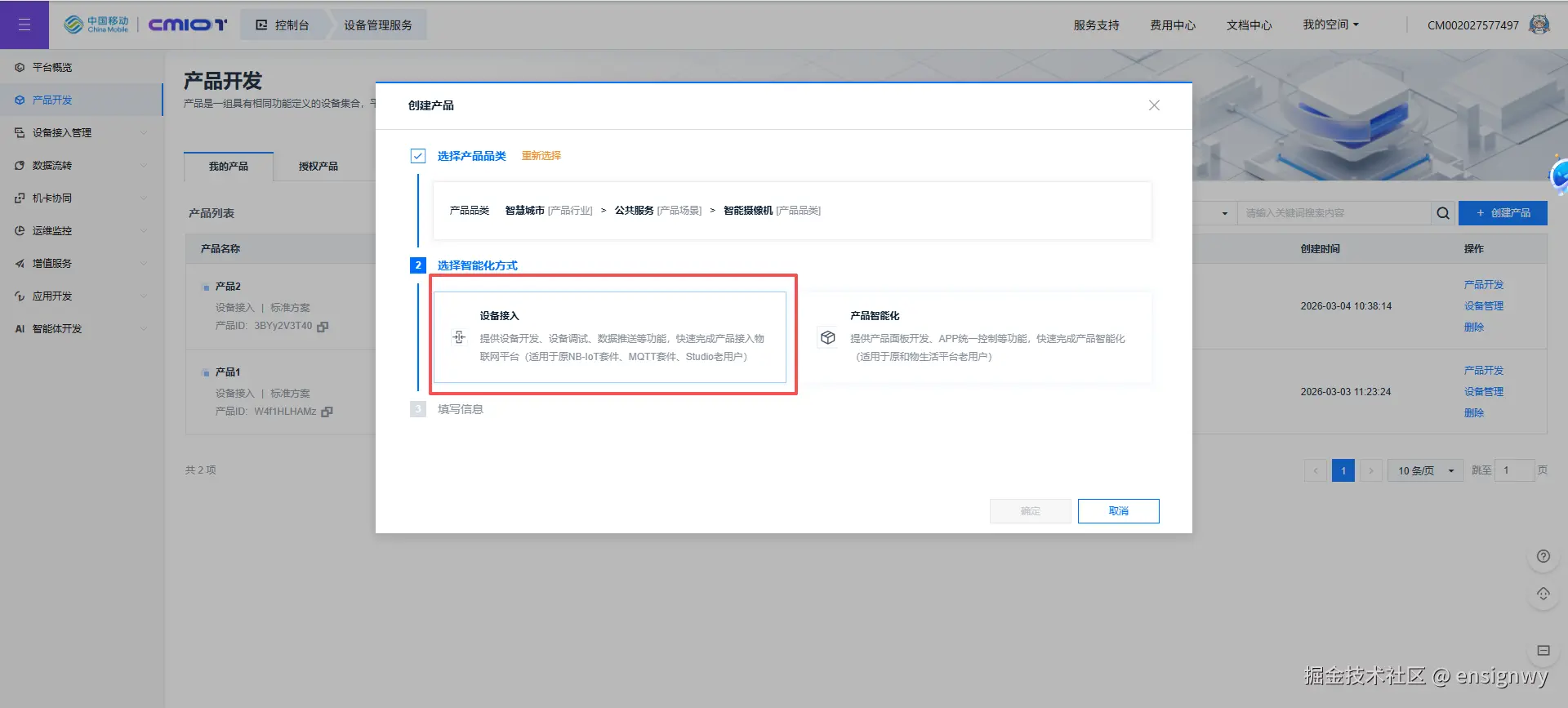1568x708 pixels.
Task: Expand the 设备接入管理 chevron
Action: [144, 132]
